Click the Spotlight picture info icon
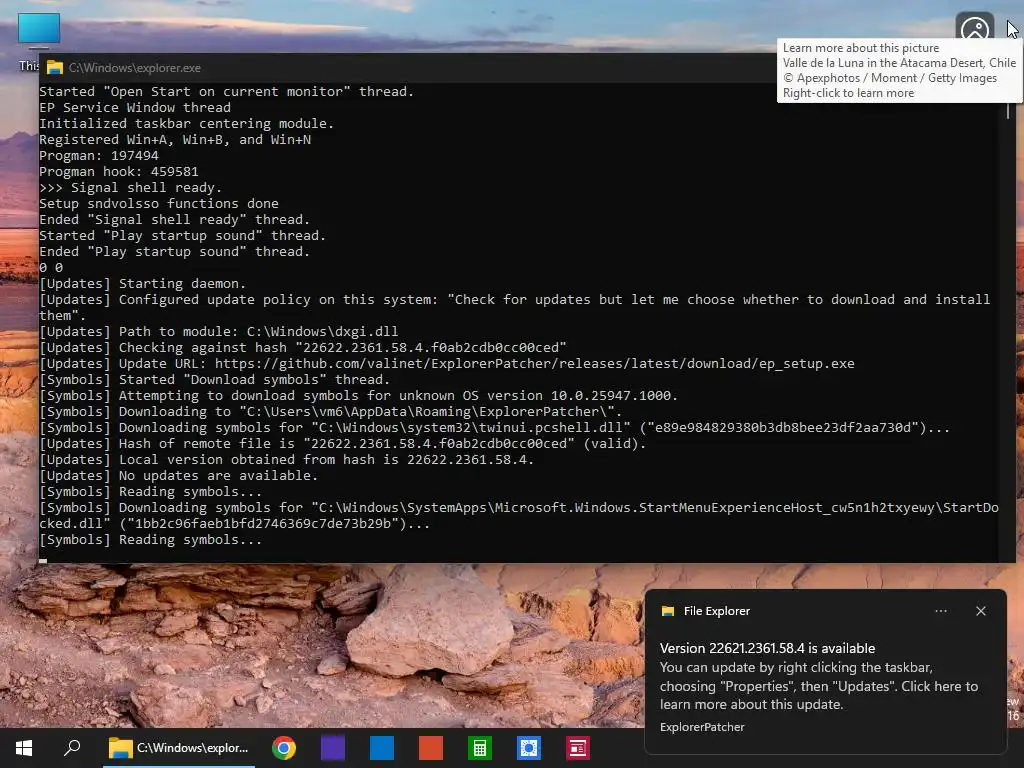Image resolution: width=1024 pixels, height=768 pixels. (974, 27)
